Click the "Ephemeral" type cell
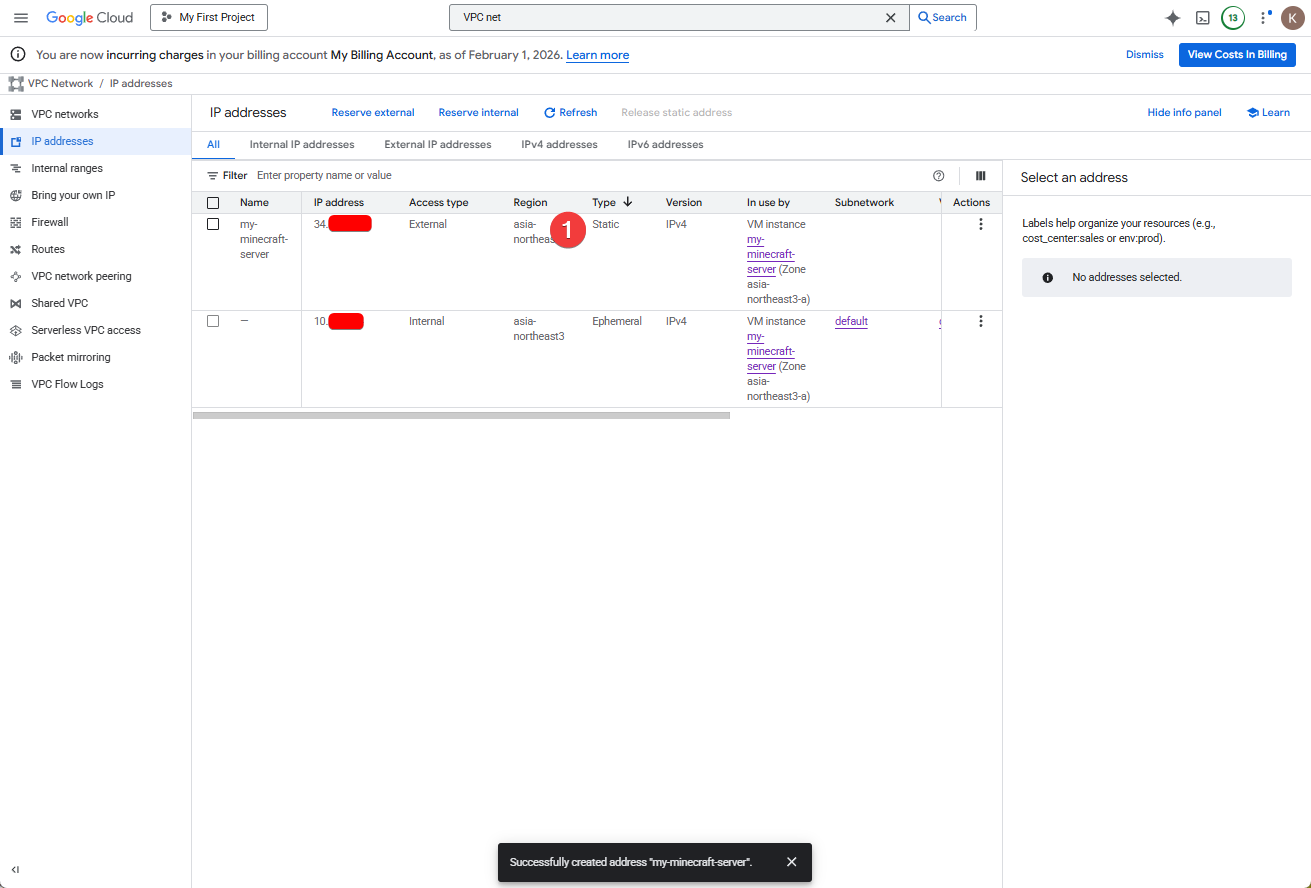Screen dimensions: 1311x888 pyautogui.click(x=617, y=322)
